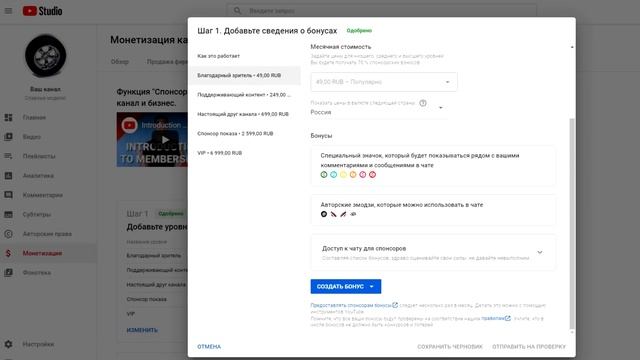Open Фонотека icon in sidebar
The height and width of the screenshot is (360, 640).
8,273
